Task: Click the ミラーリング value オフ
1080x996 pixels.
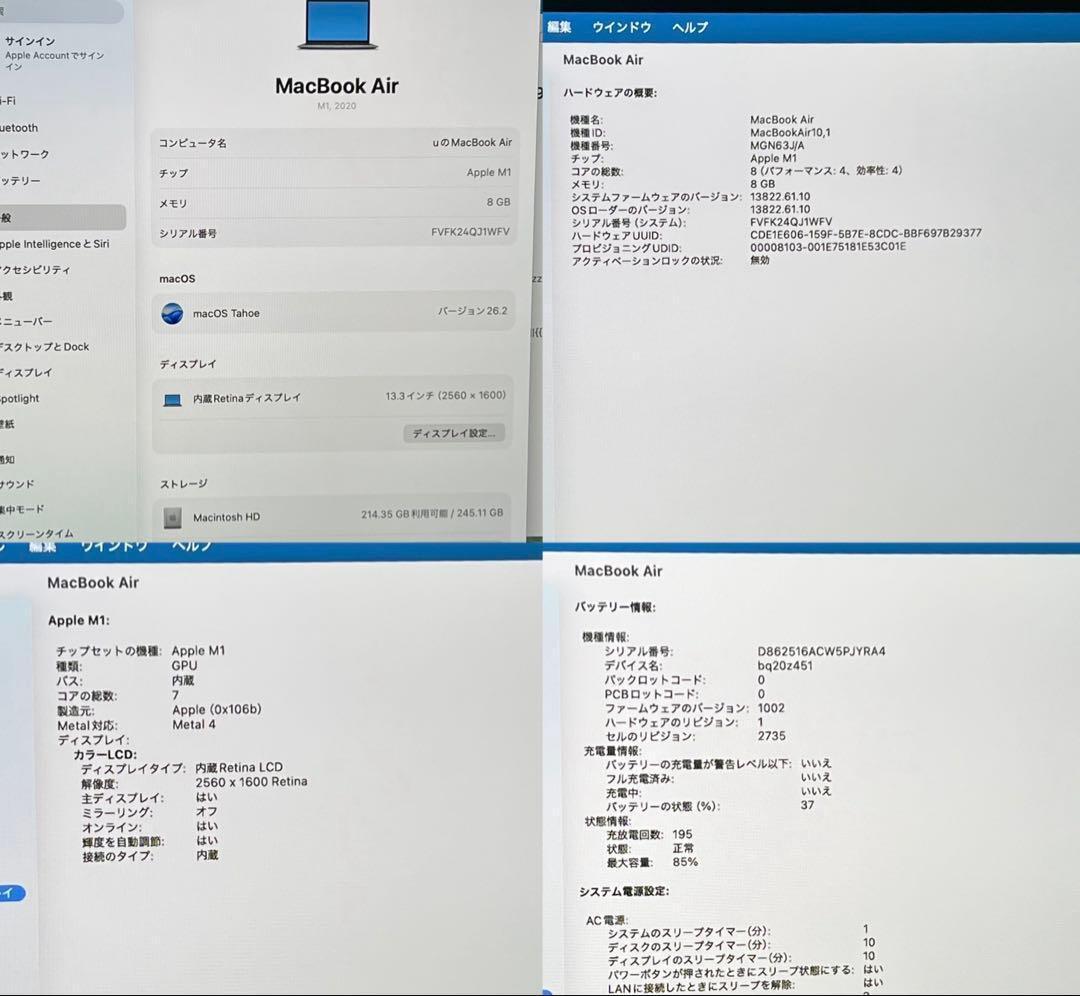Action: pos(207,811)
